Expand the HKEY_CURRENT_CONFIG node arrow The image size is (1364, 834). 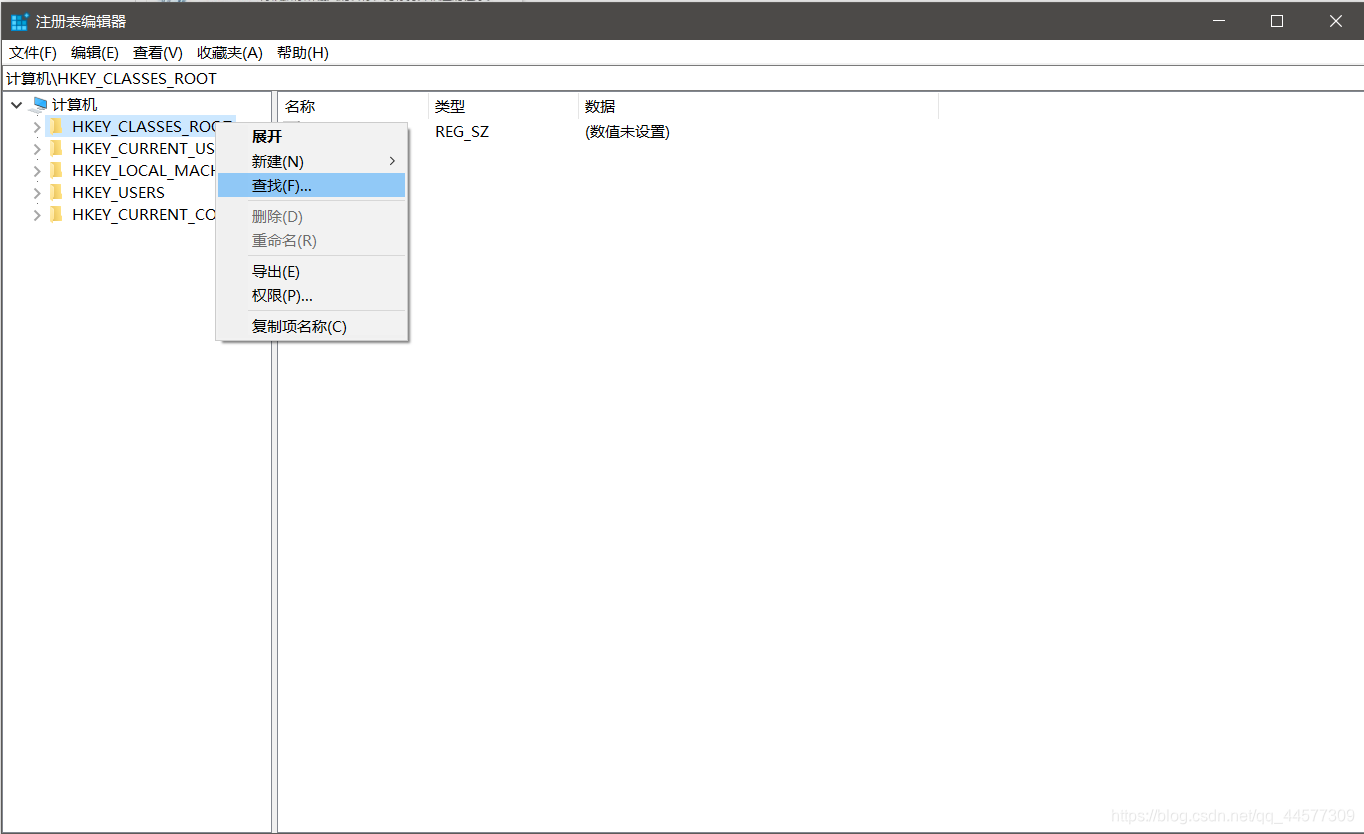[37, 215]
